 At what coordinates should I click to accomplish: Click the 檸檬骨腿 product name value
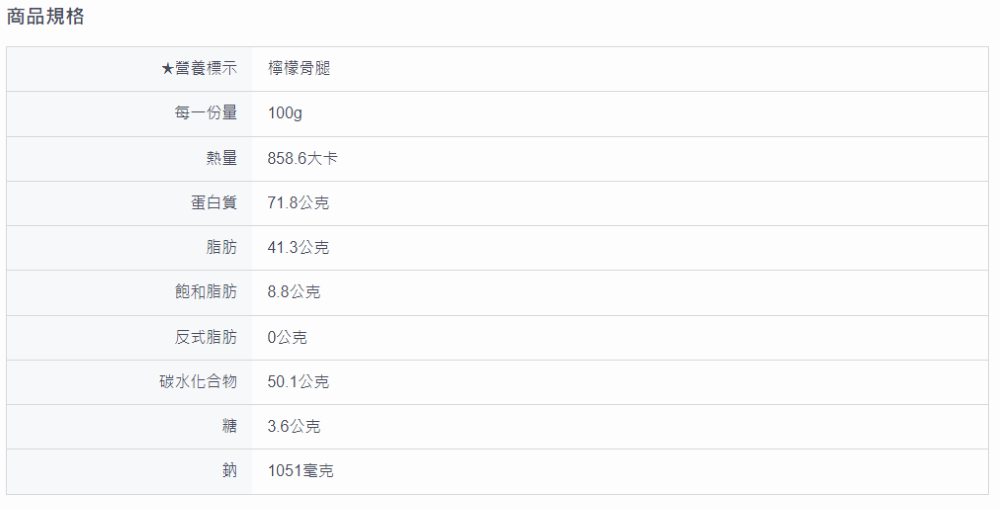pyautogui.click(x=299, y=69)
